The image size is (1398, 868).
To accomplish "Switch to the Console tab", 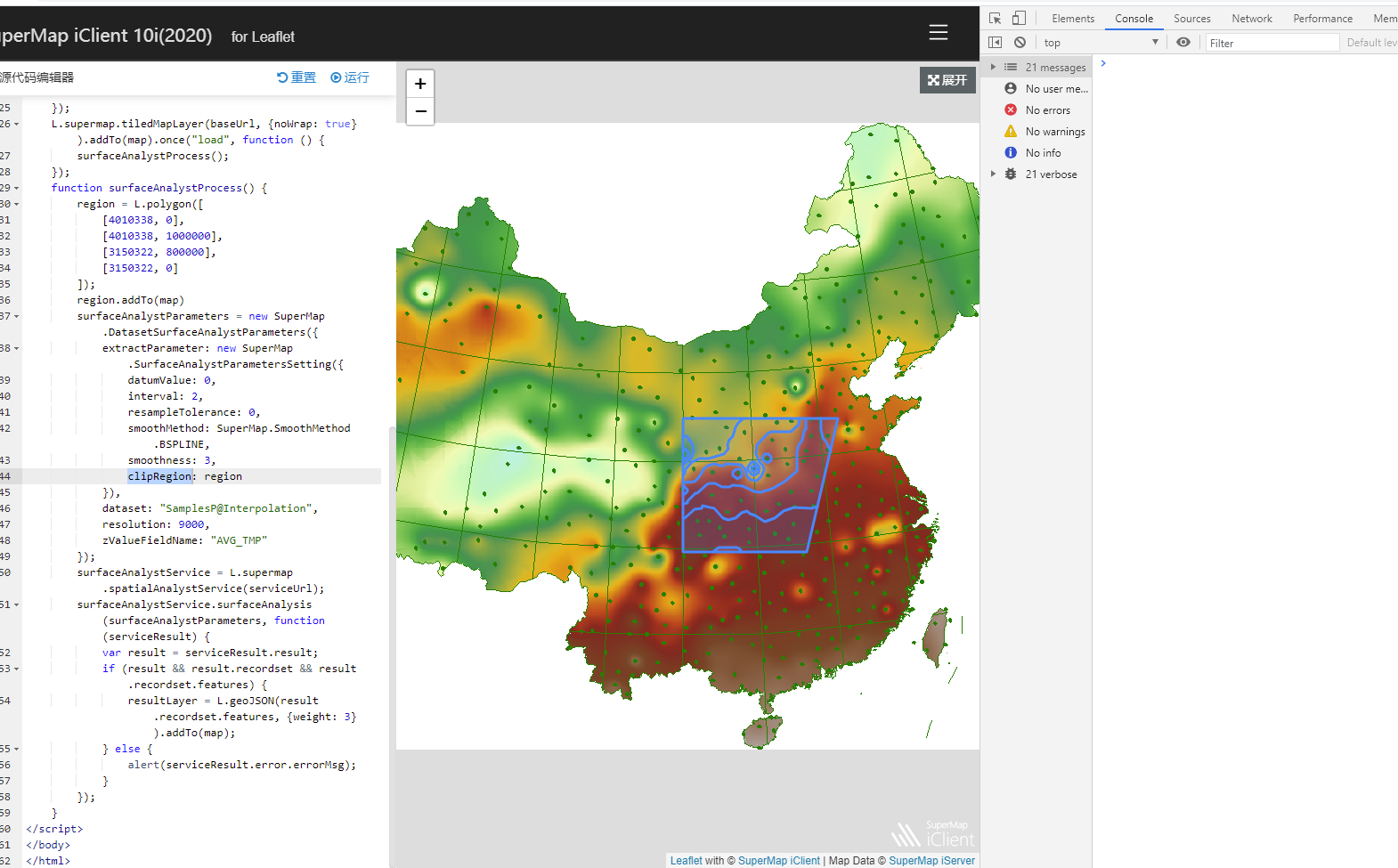I will pos(1134,18).
